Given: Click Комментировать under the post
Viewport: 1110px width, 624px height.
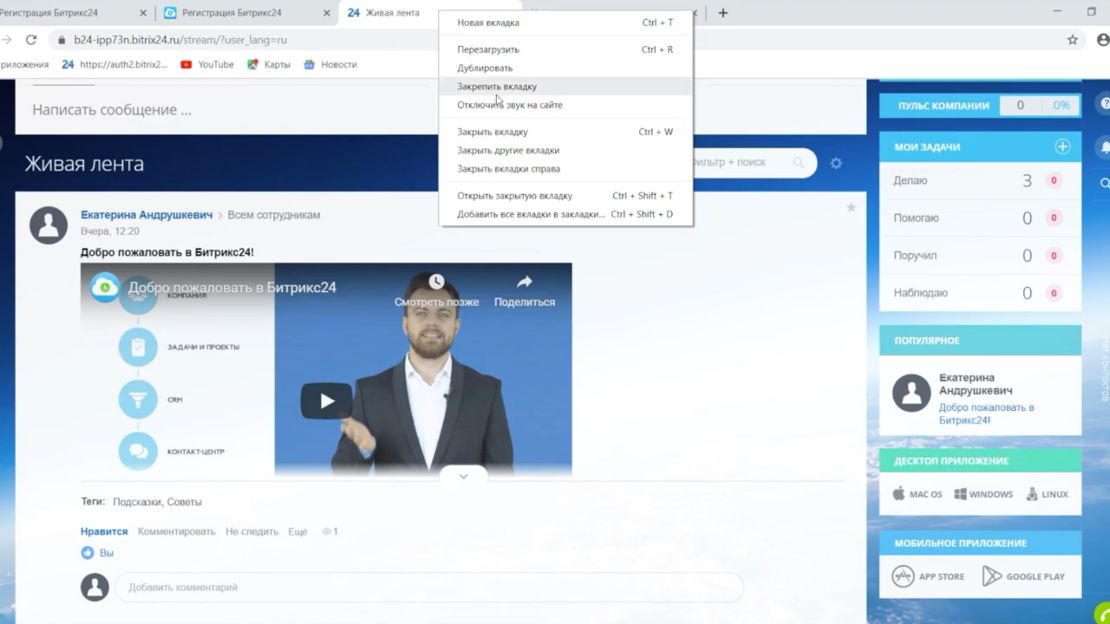Looking at the screenshot, I should click(176, 531).
